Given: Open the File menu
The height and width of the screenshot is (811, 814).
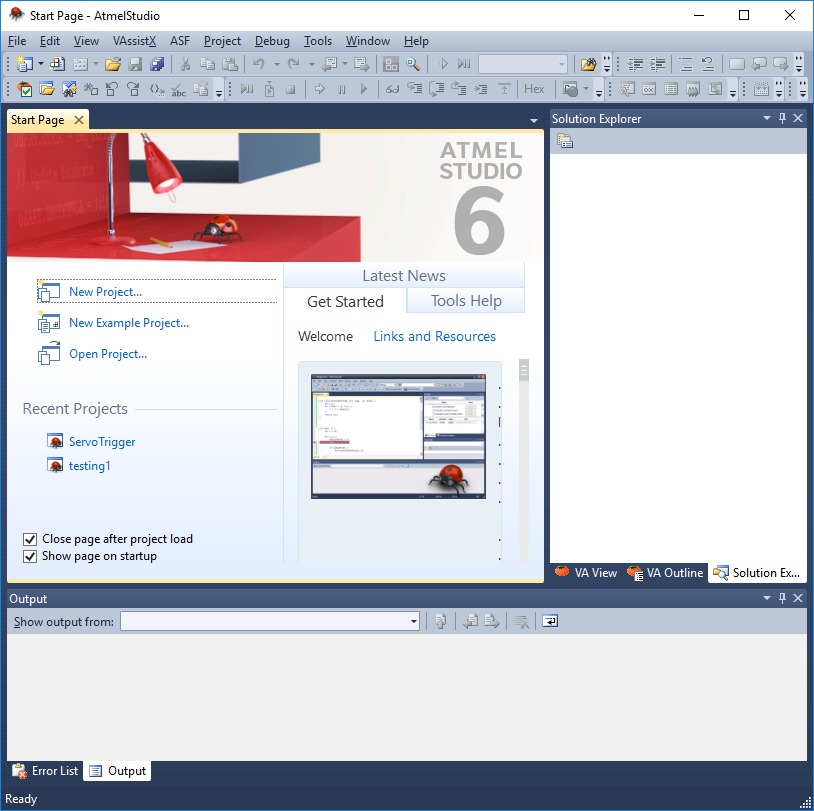Looking at the screenshot, I should (17, 41).
